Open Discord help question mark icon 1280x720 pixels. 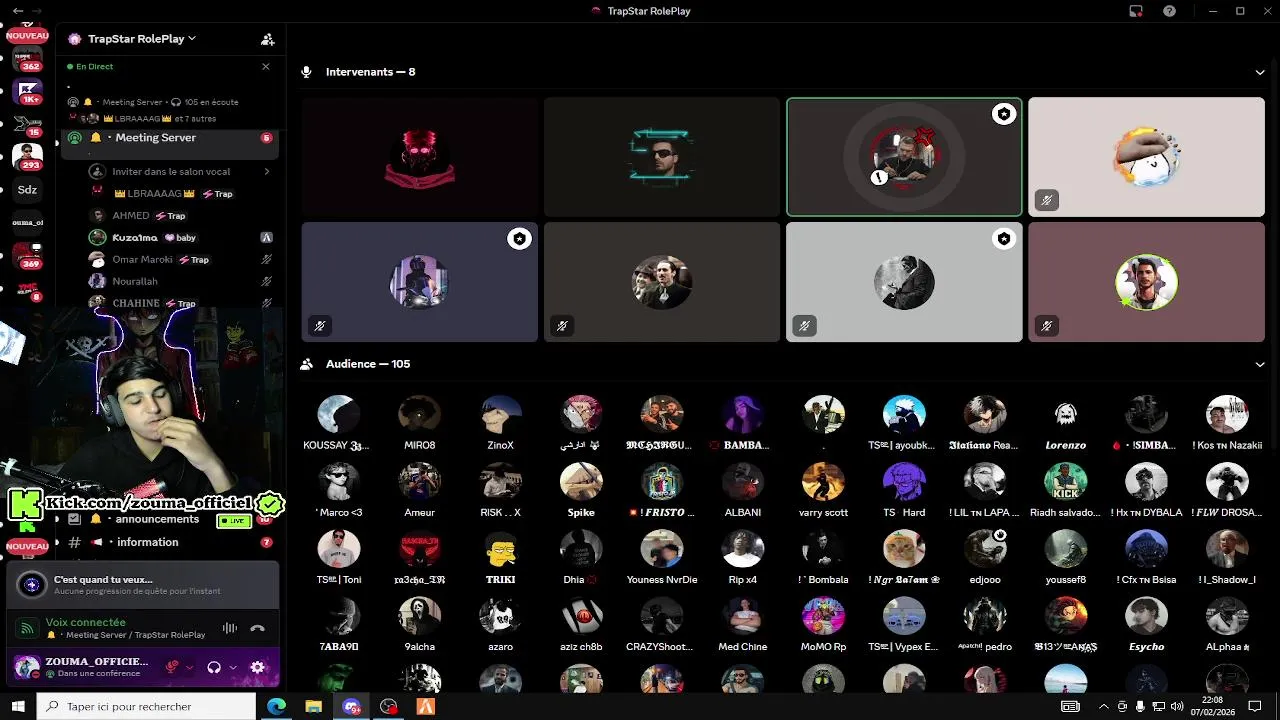click(1169, 11)
